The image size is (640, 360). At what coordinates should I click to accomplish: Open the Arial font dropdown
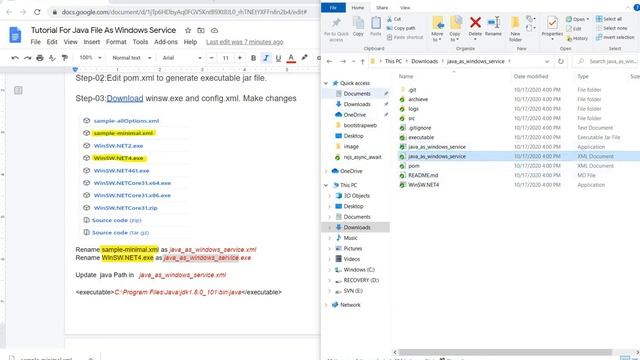(182, 58)
